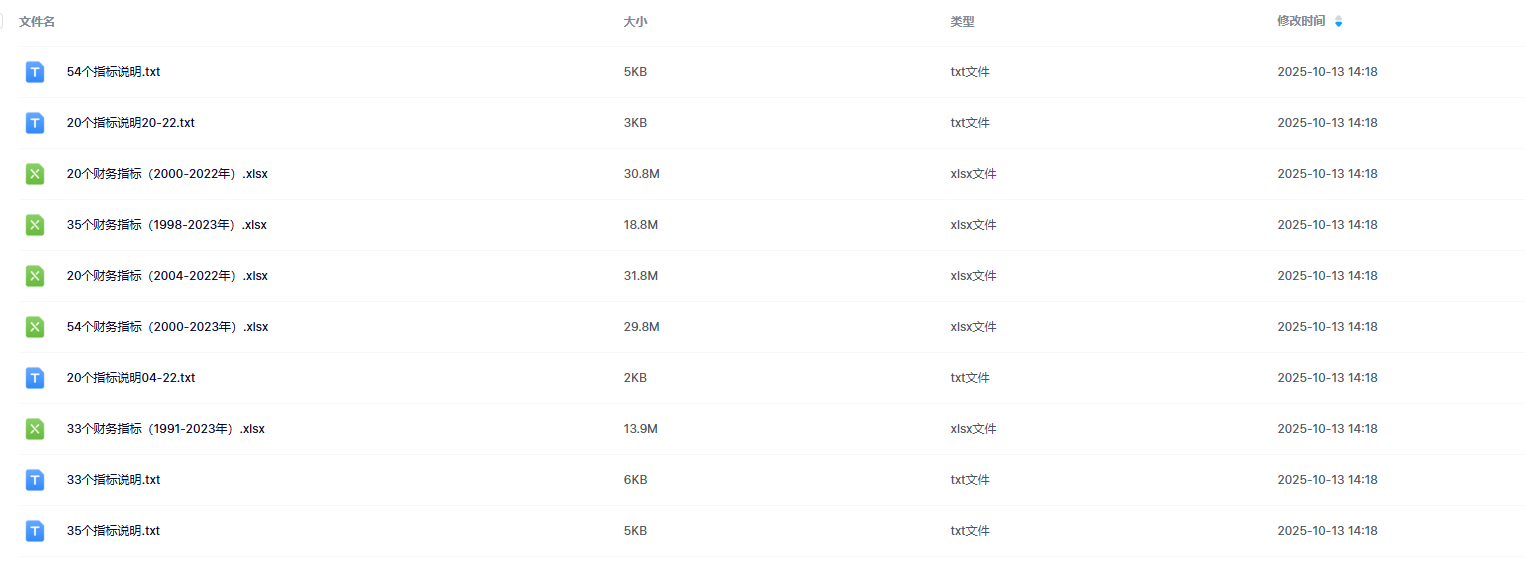Screen dimensions: 1525x567
Task: Toggle the select-all checkbox beside 文件名
Action: click(2, 21)
